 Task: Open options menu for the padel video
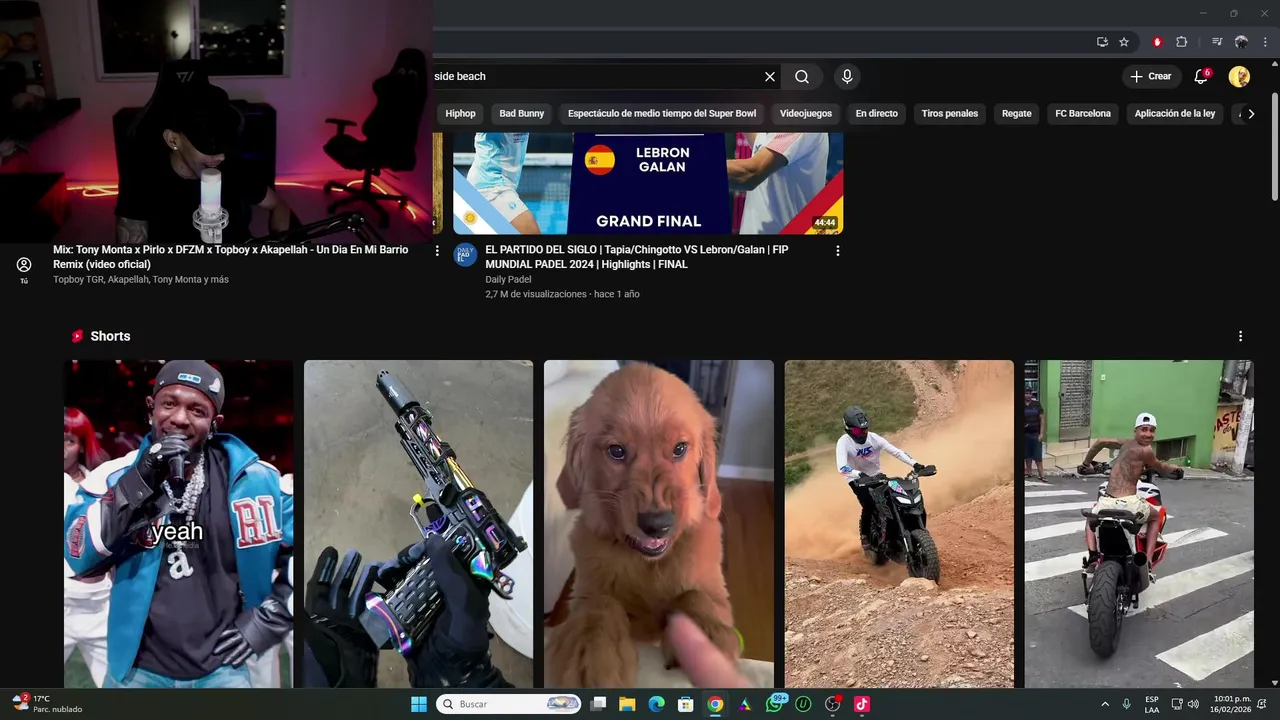(x=838, y=251)
